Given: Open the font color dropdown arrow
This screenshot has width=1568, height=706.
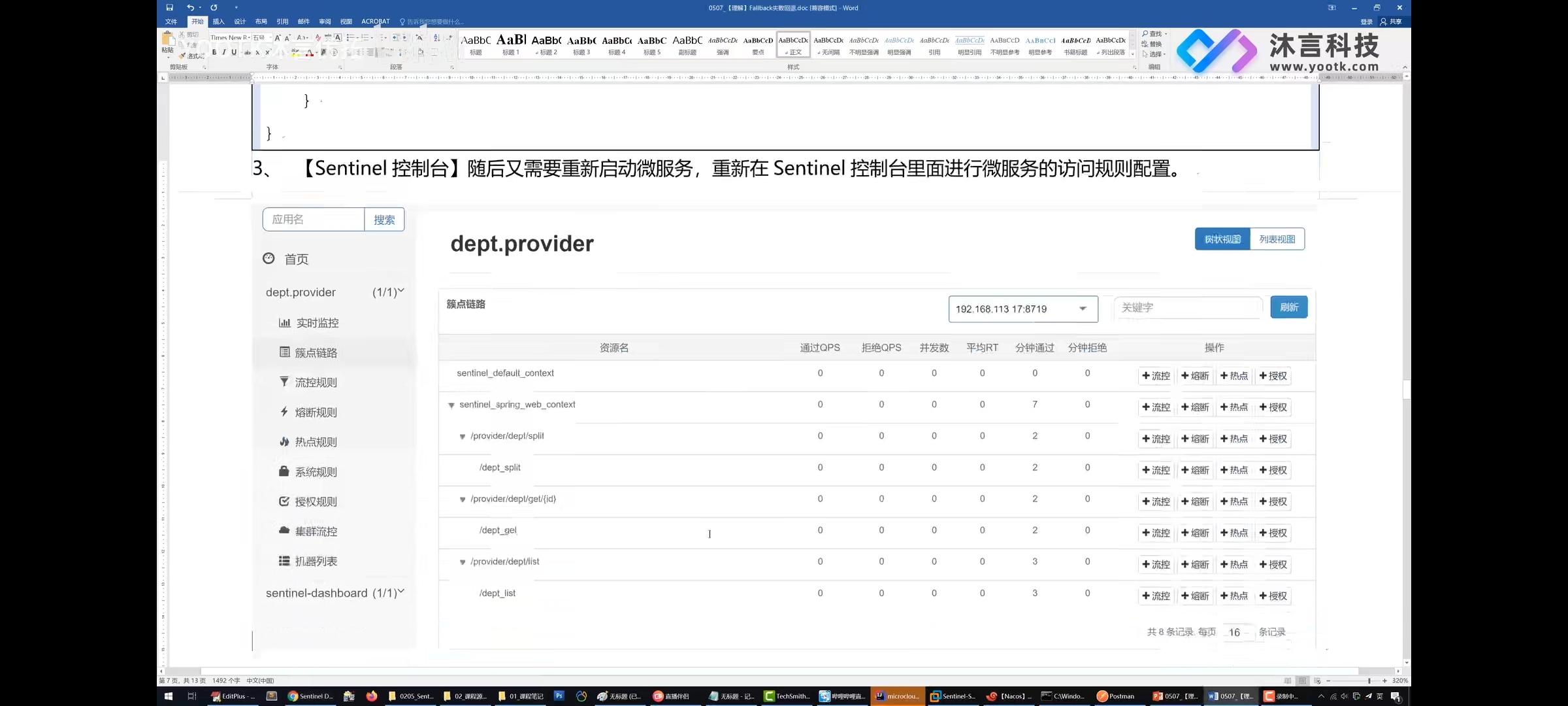Looking at the screenshot, I should pyautogui.click(x=317, y=53).
